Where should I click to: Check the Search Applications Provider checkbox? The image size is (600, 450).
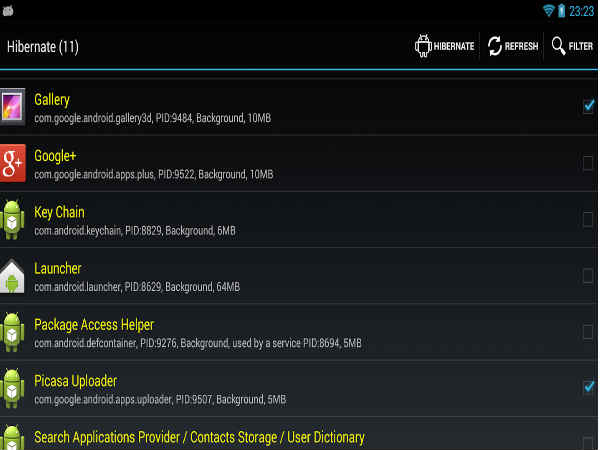click(x=588, y=442)
